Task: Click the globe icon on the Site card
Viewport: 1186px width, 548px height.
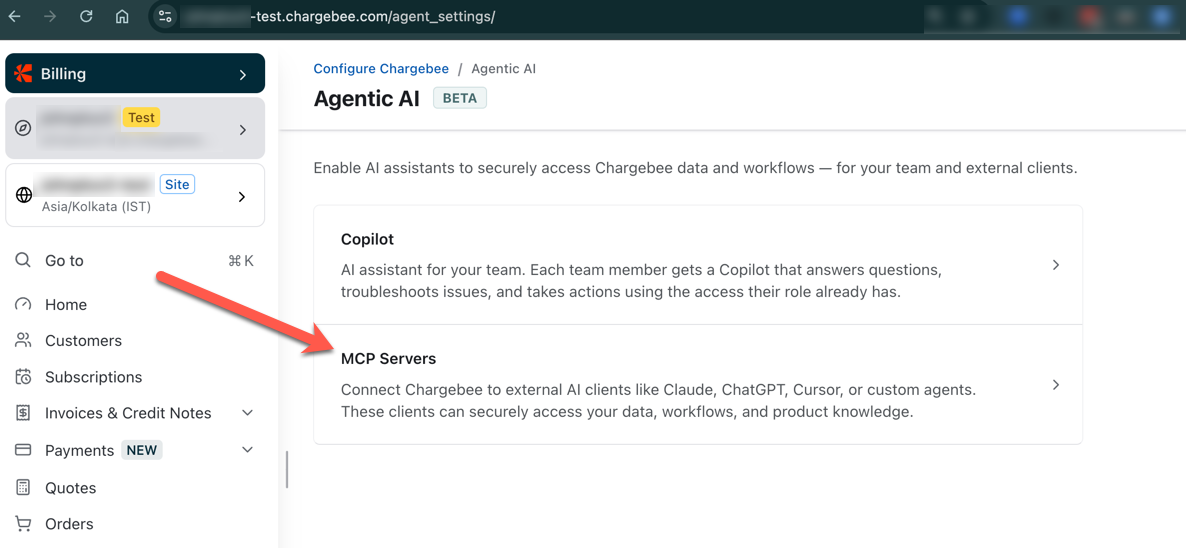Action: click(24, 194)
